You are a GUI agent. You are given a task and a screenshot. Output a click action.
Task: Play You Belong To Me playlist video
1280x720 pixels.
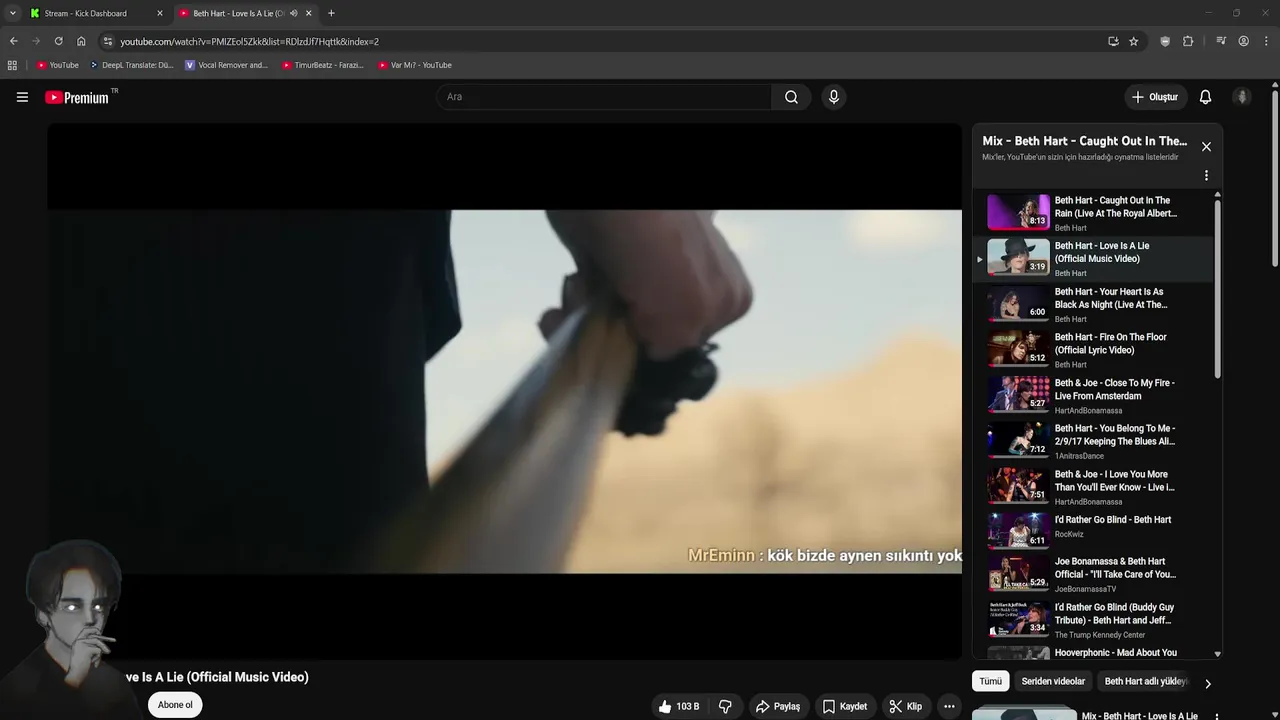click(1093, 441)
